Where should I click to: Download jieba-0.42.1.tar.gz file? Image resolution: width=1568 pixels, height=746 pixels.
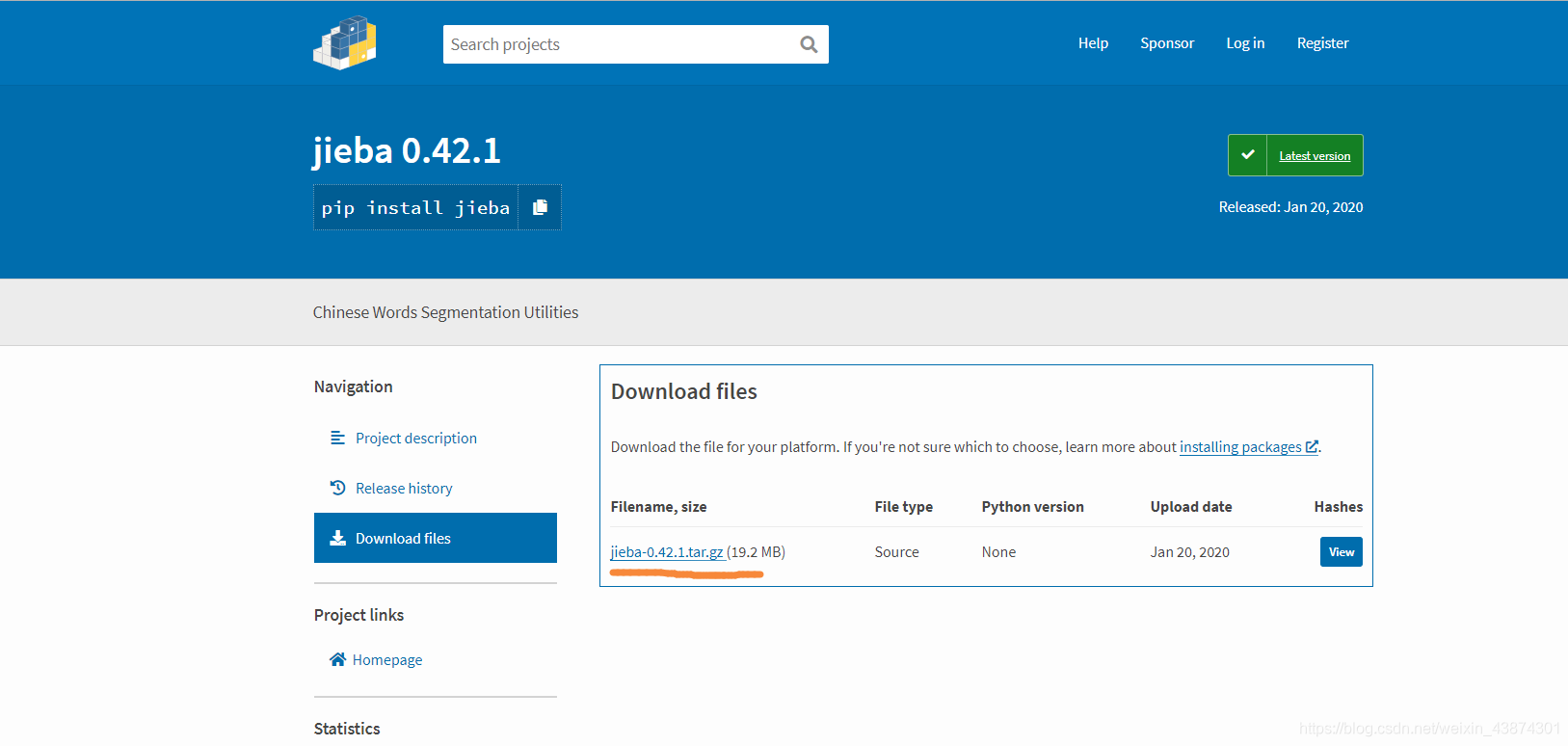[x=667, y=552]
